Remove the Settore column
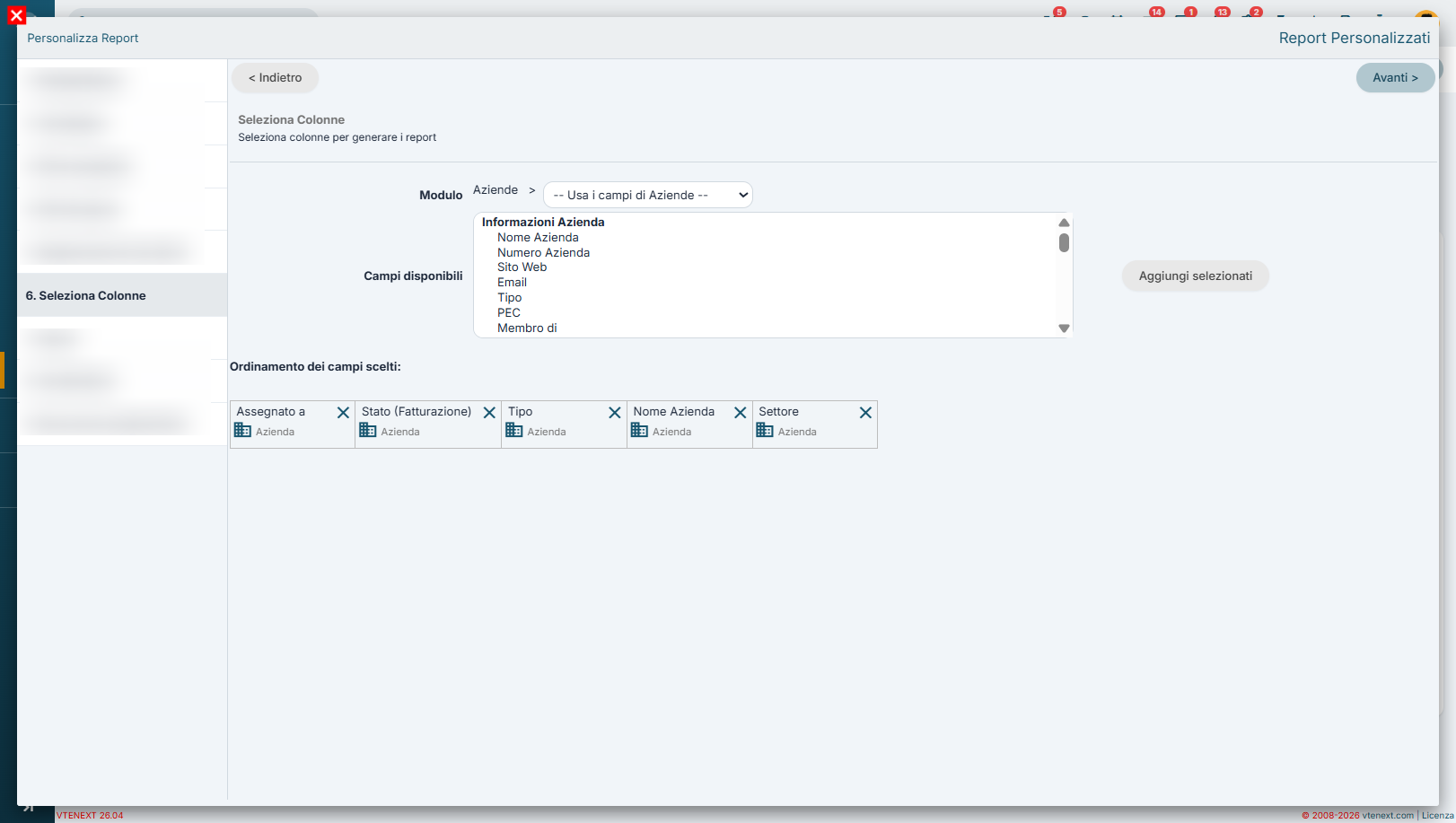 865,413
